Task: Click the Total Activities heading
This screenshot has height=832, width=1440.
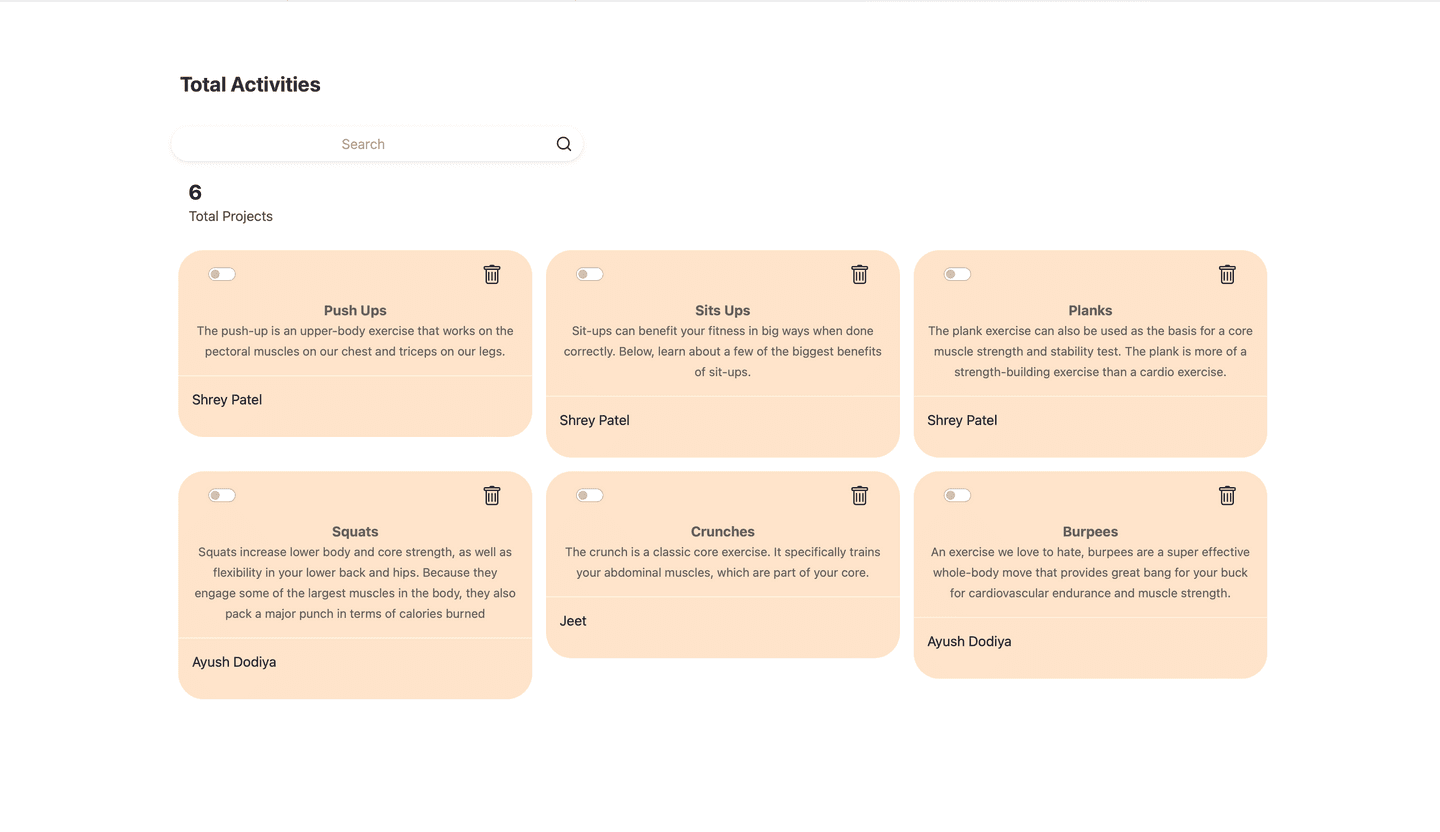Action: tap(250, 85)
